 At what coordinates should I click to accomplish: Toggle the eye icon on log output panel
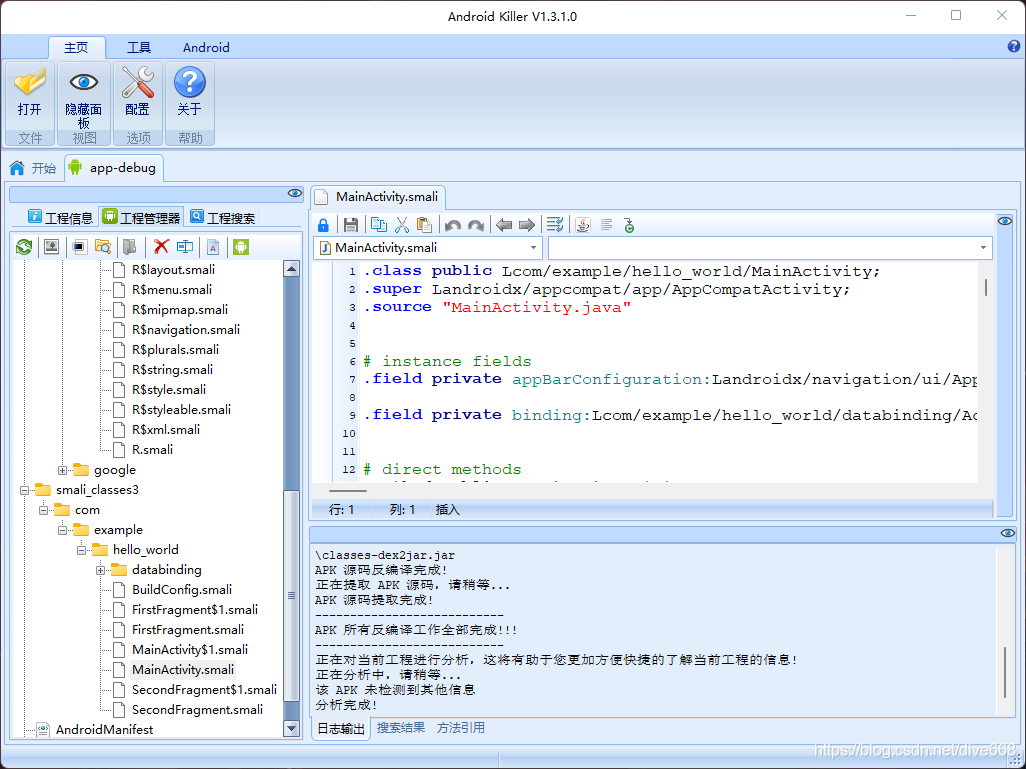click(1008, 533)
